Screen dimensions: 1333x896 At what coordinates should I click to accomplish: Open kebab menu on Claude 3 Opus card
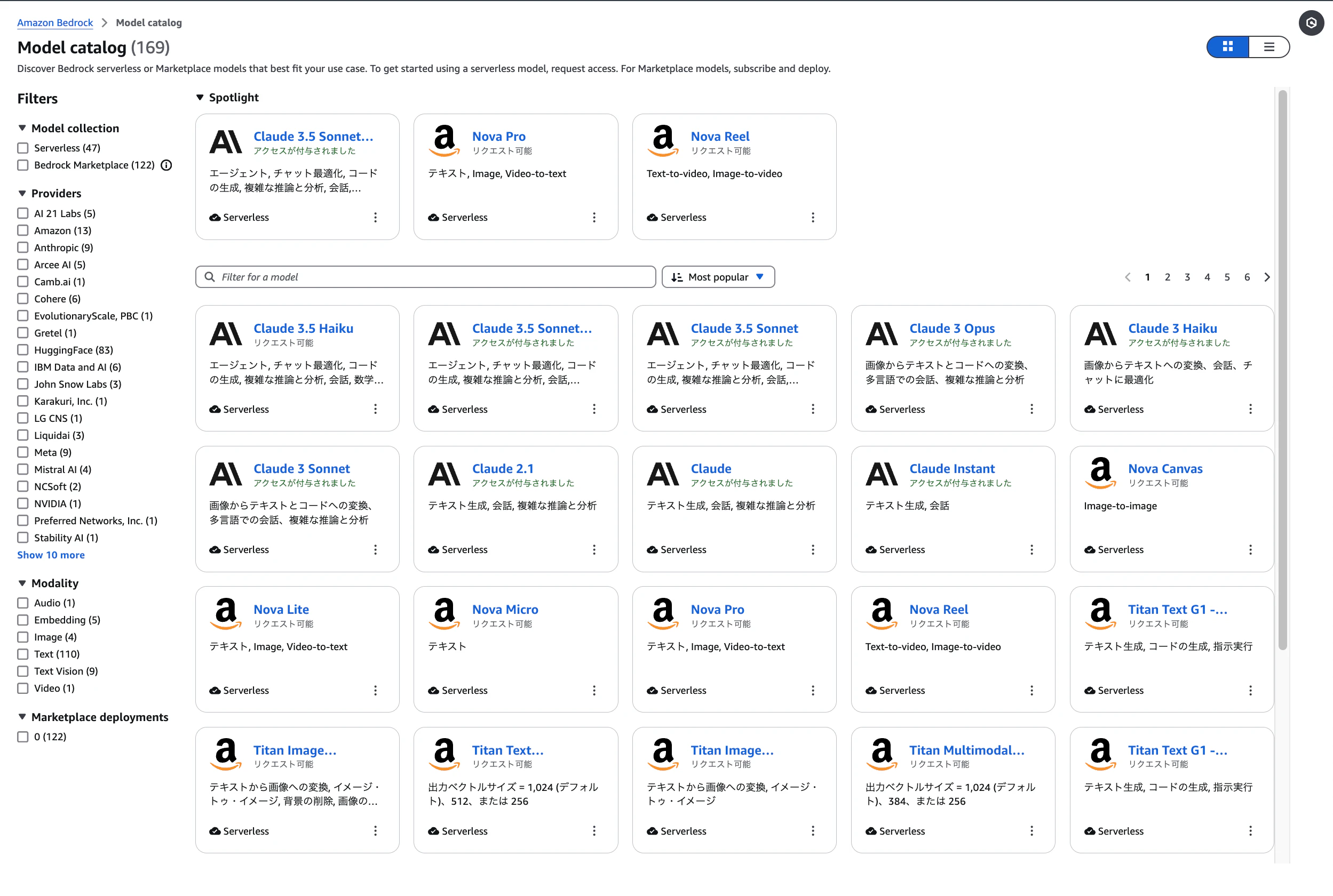[x=1031, y=409]
